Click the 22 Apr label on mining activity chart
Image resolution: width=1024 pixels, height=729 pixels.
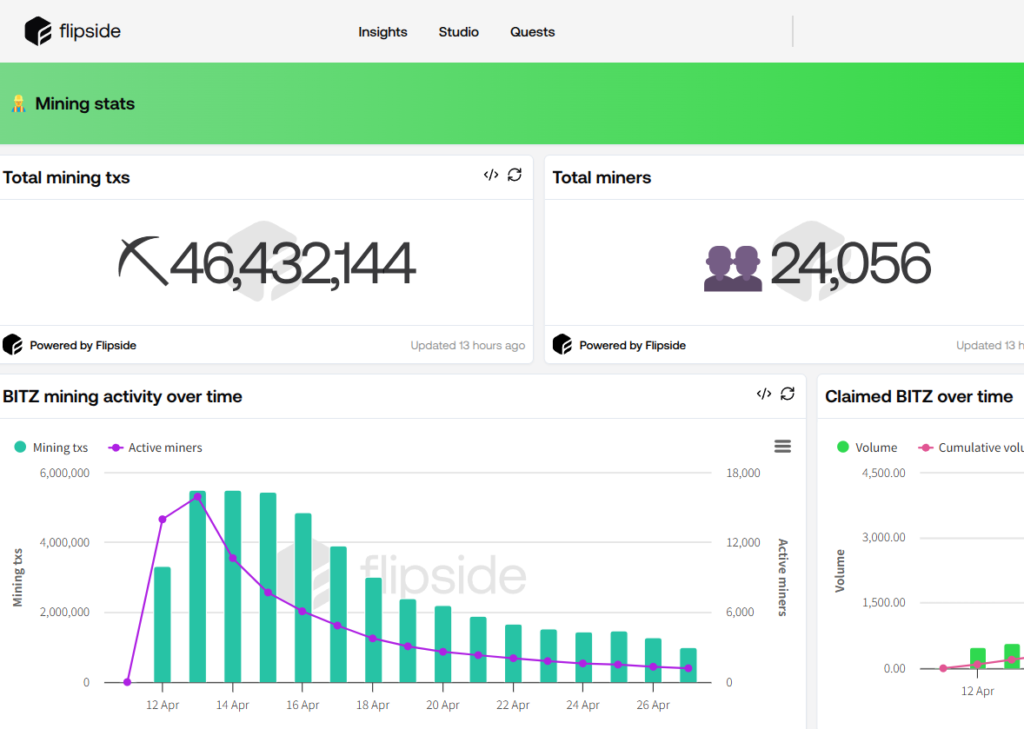(513, 705)
